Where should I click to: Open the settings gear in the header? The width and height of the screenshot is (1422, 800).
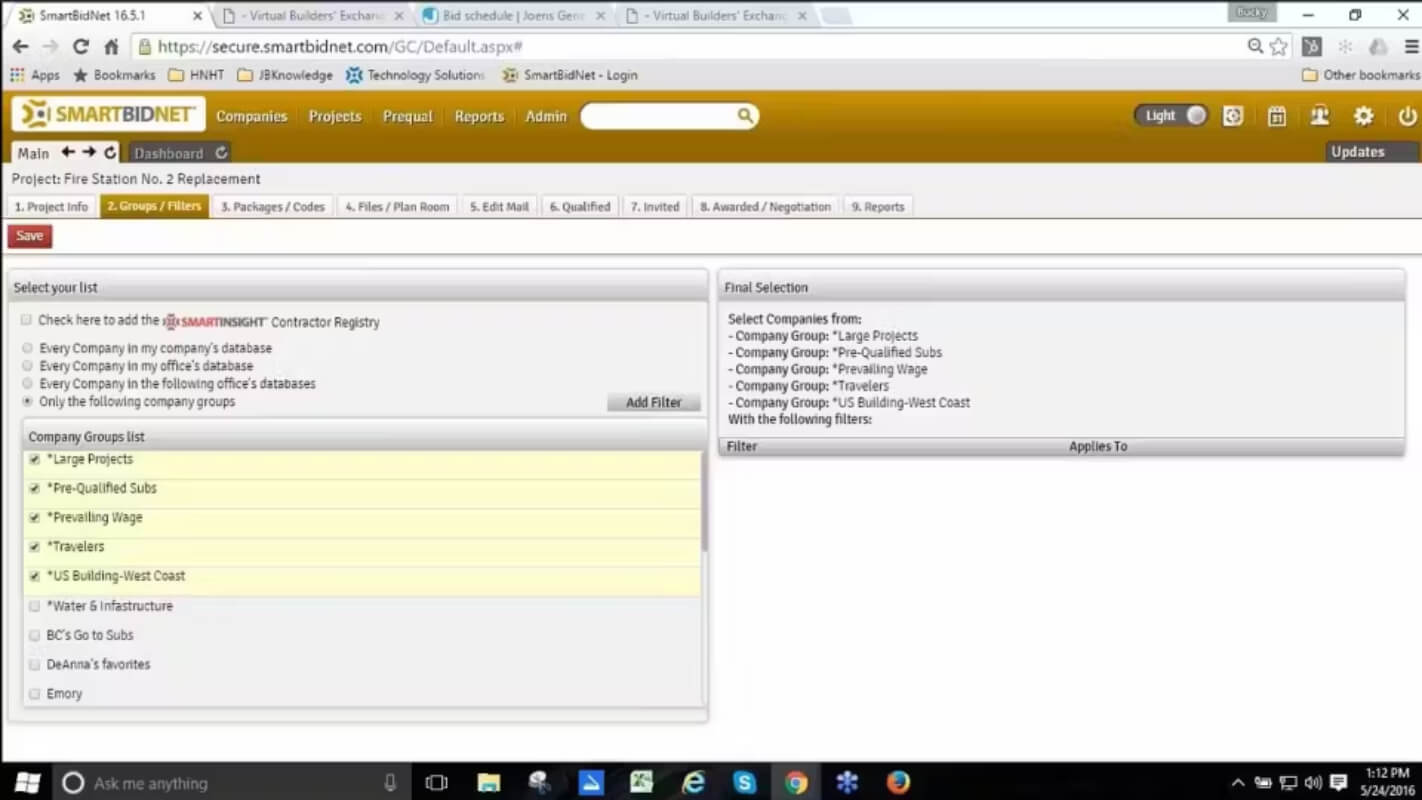point(1363,116)
